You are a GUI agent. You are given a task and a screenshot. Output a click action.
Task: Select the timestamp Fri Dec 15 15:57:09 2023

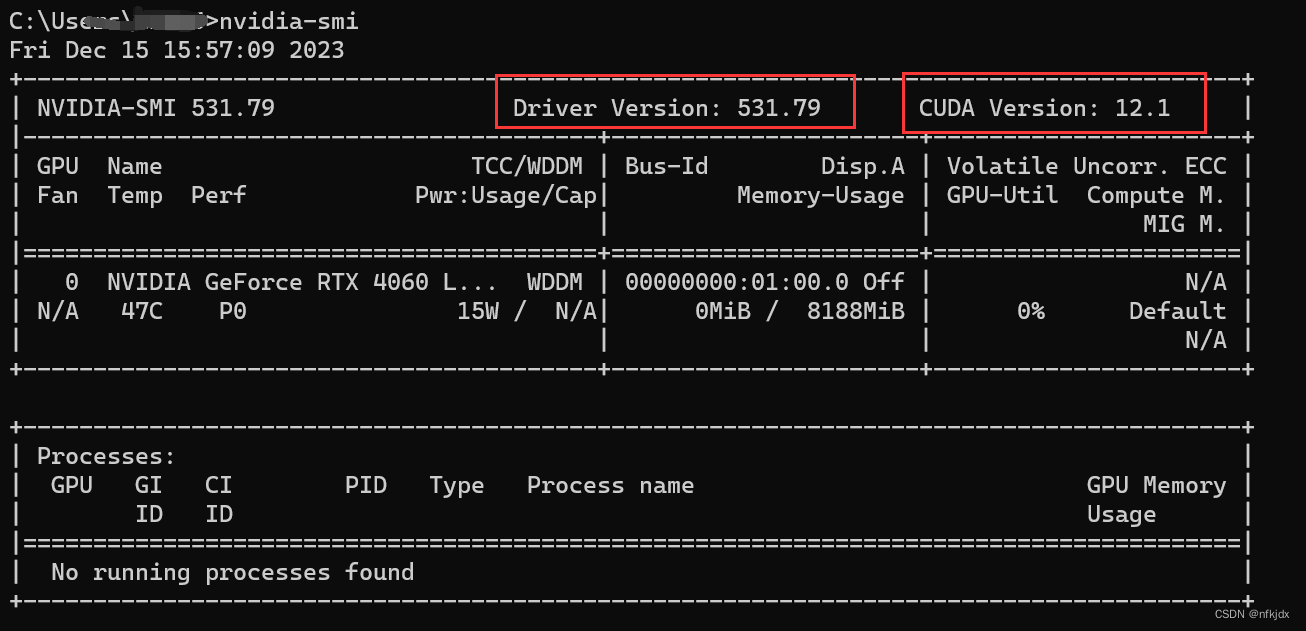click(177, 50)
